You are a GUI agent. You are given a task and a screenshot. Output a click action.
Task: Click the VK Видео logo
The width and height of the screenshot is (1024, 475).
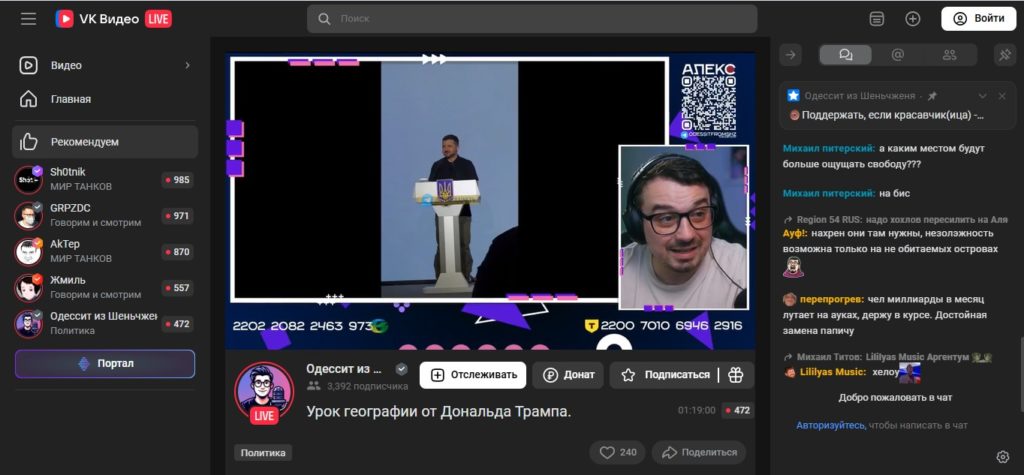click(97, 18)
